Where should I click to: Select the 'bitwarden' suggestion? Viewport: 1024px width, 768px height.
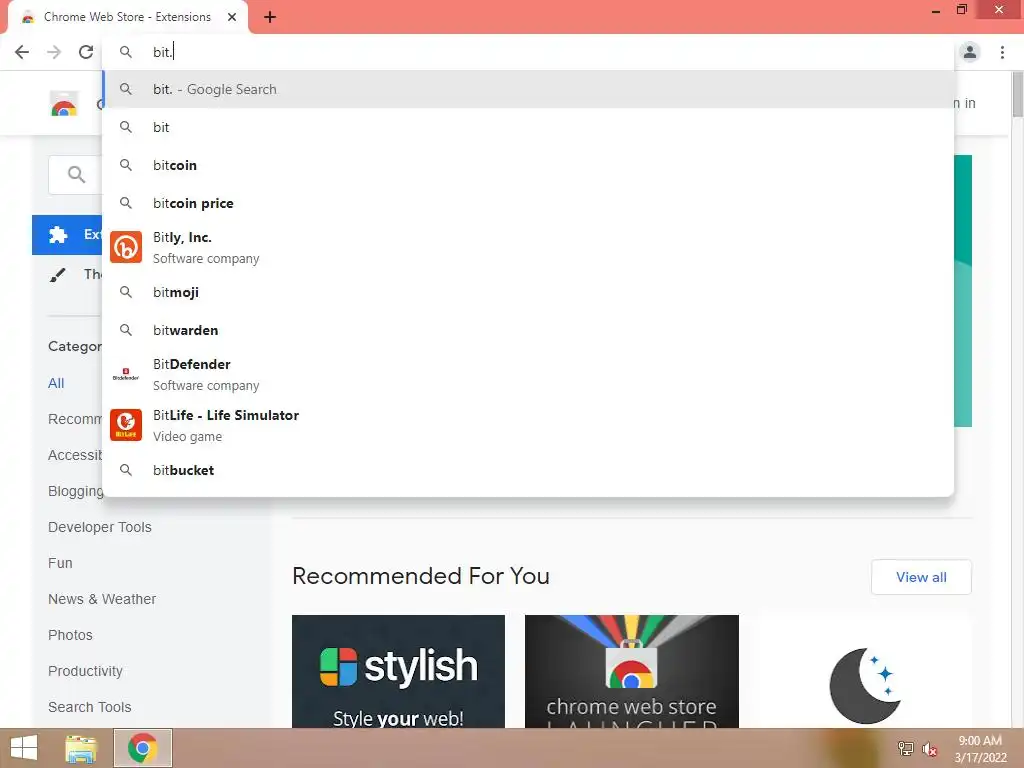click(x=528, y=330)
